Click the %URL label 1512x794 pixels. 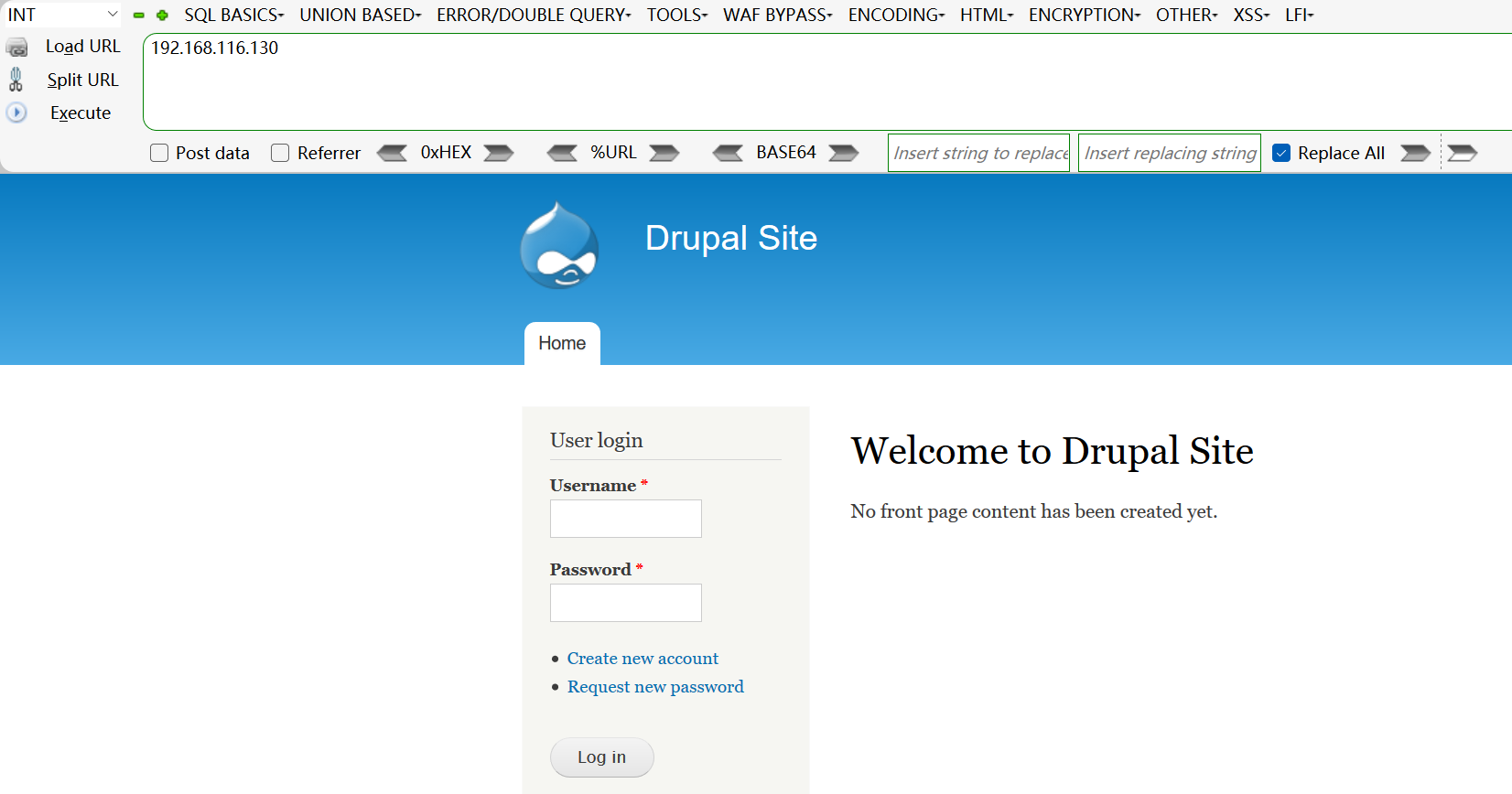tap(613, 153)
